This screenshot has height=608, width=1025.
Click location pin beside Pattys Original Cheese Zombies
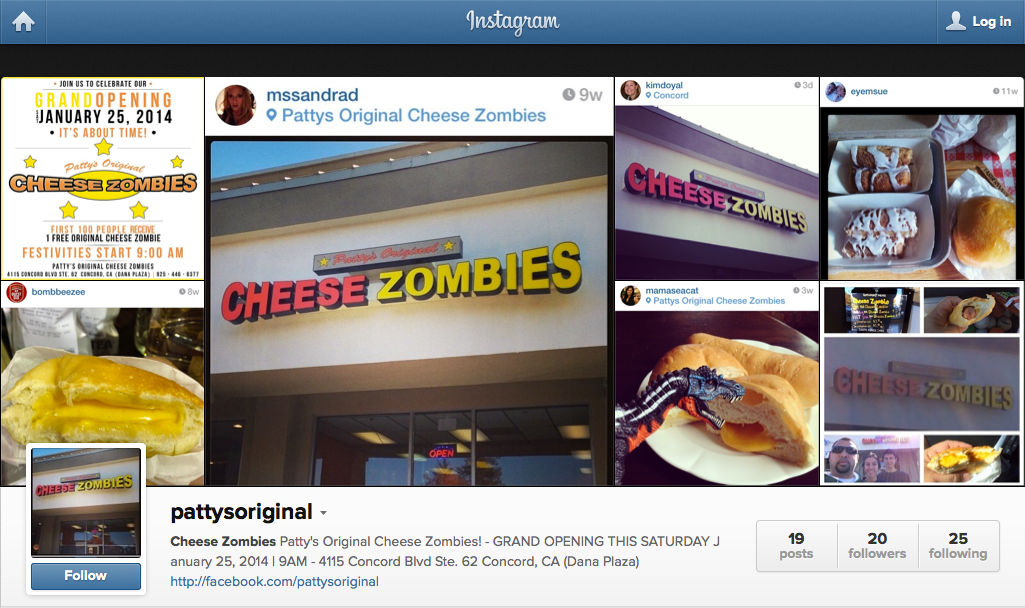click(x=272, y=116)
